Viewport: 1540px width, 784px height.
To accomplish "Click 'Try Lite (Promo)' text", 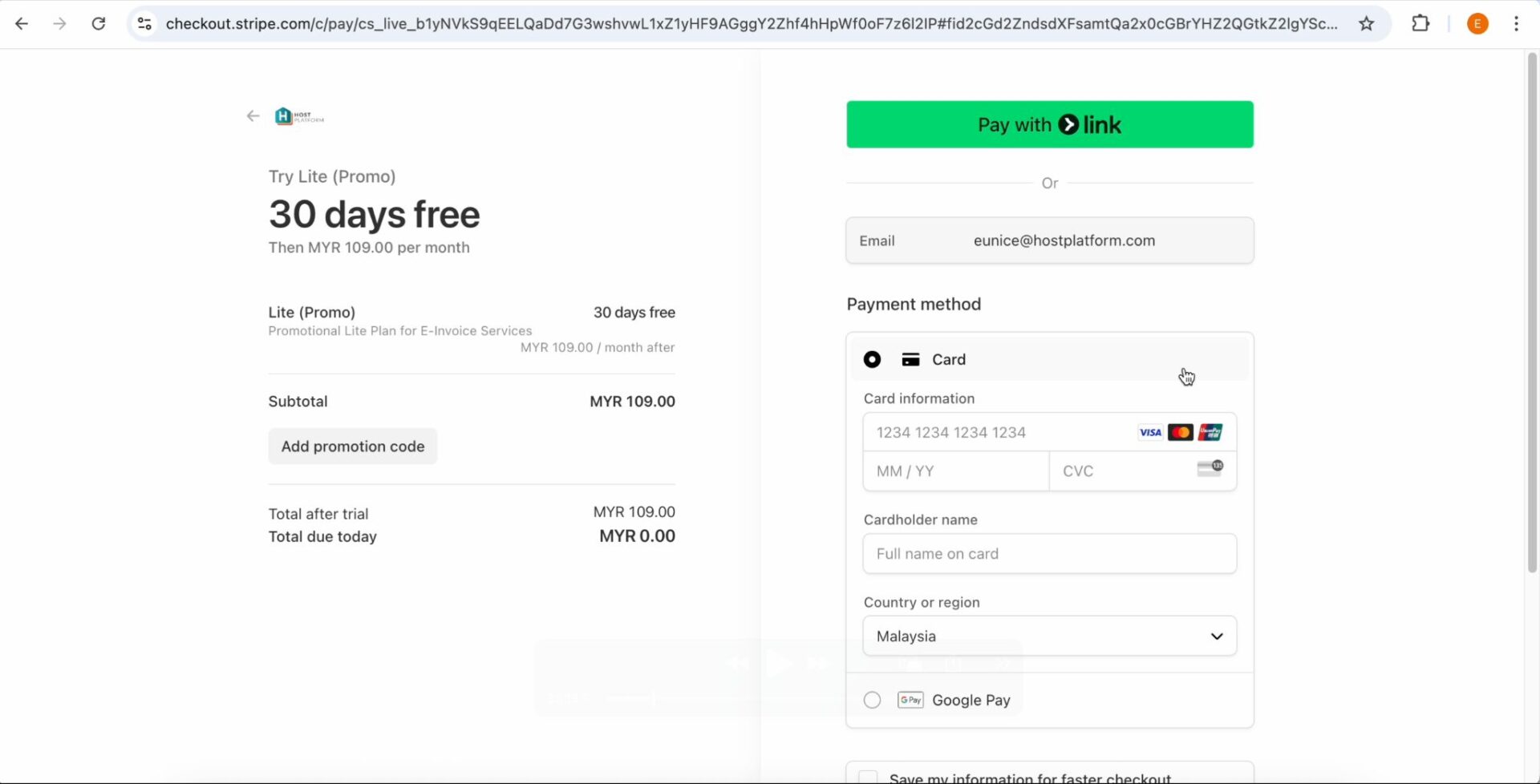I will pyautogui.click(x=332, y=176).
